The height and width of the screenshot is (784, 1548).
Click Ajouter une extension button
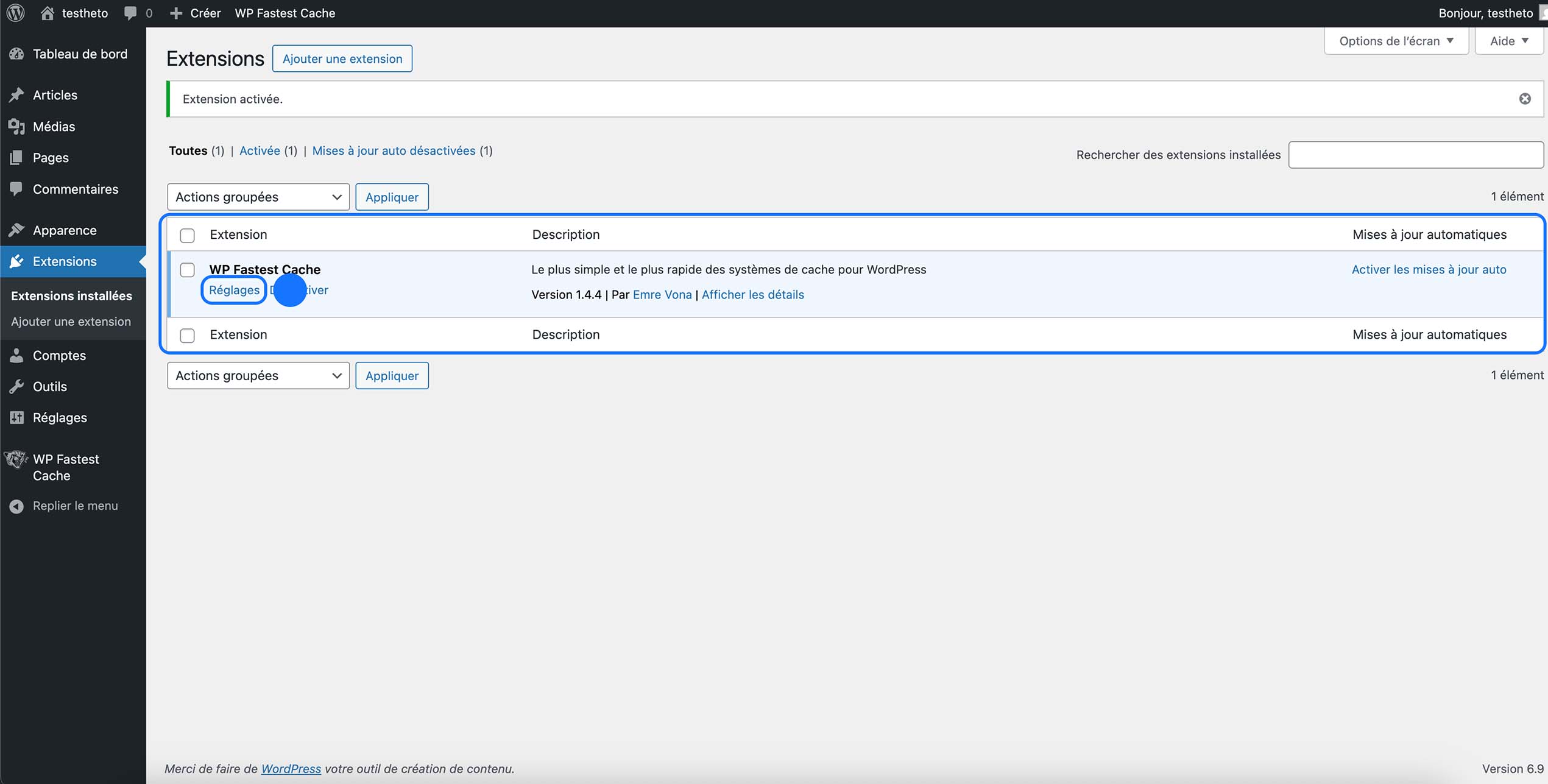[342, 58]
